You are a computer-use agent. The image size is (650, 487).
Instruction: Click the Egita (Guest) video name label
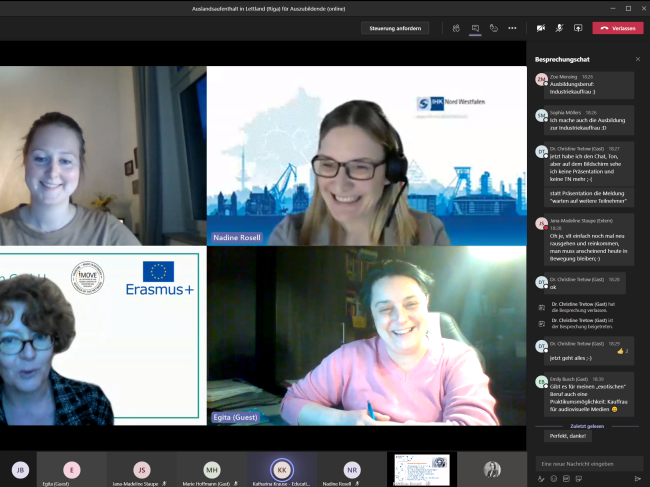(235, 417)
